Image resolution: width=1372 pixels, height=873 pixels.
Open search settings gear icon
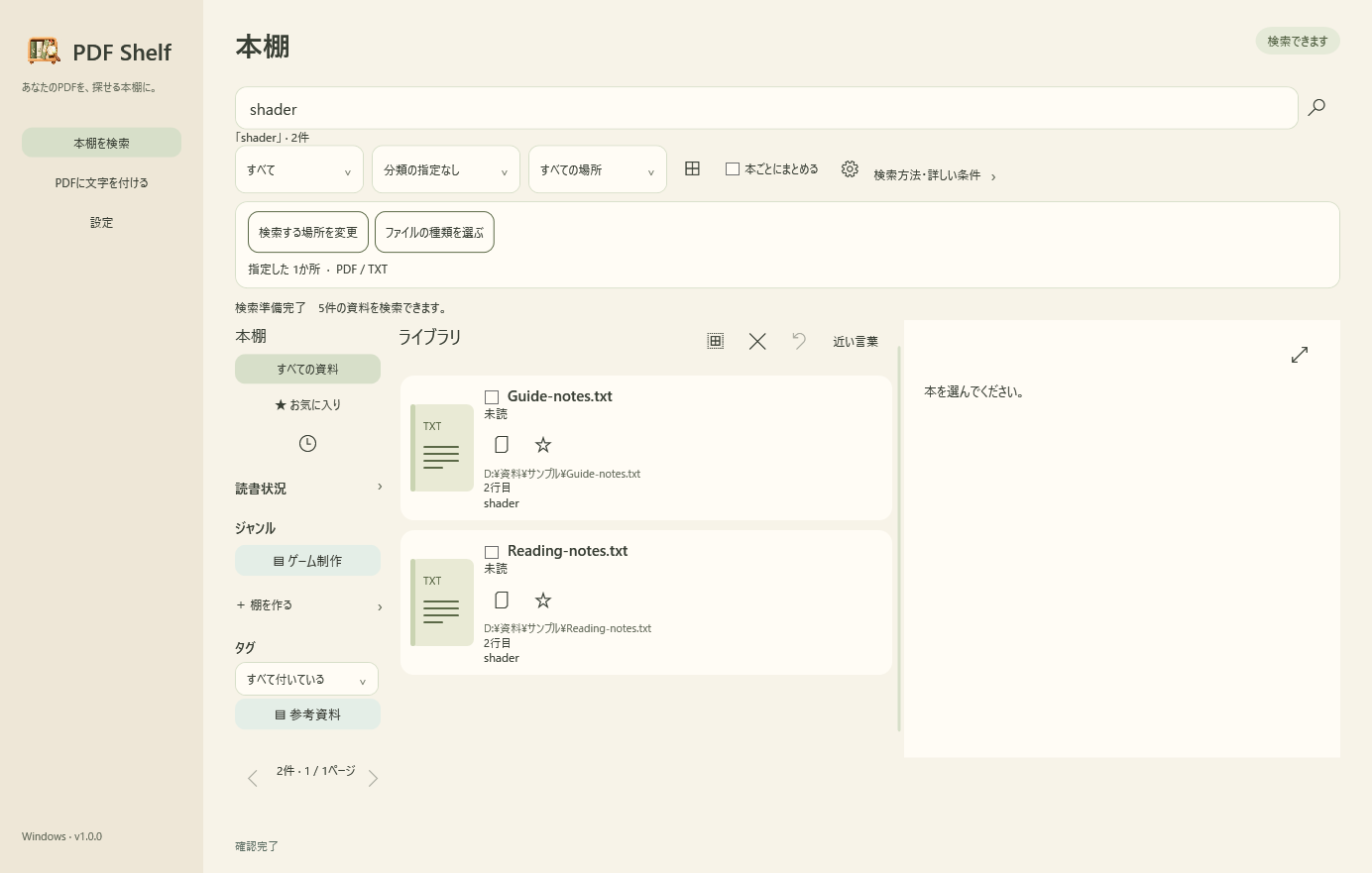pos(850,168)
